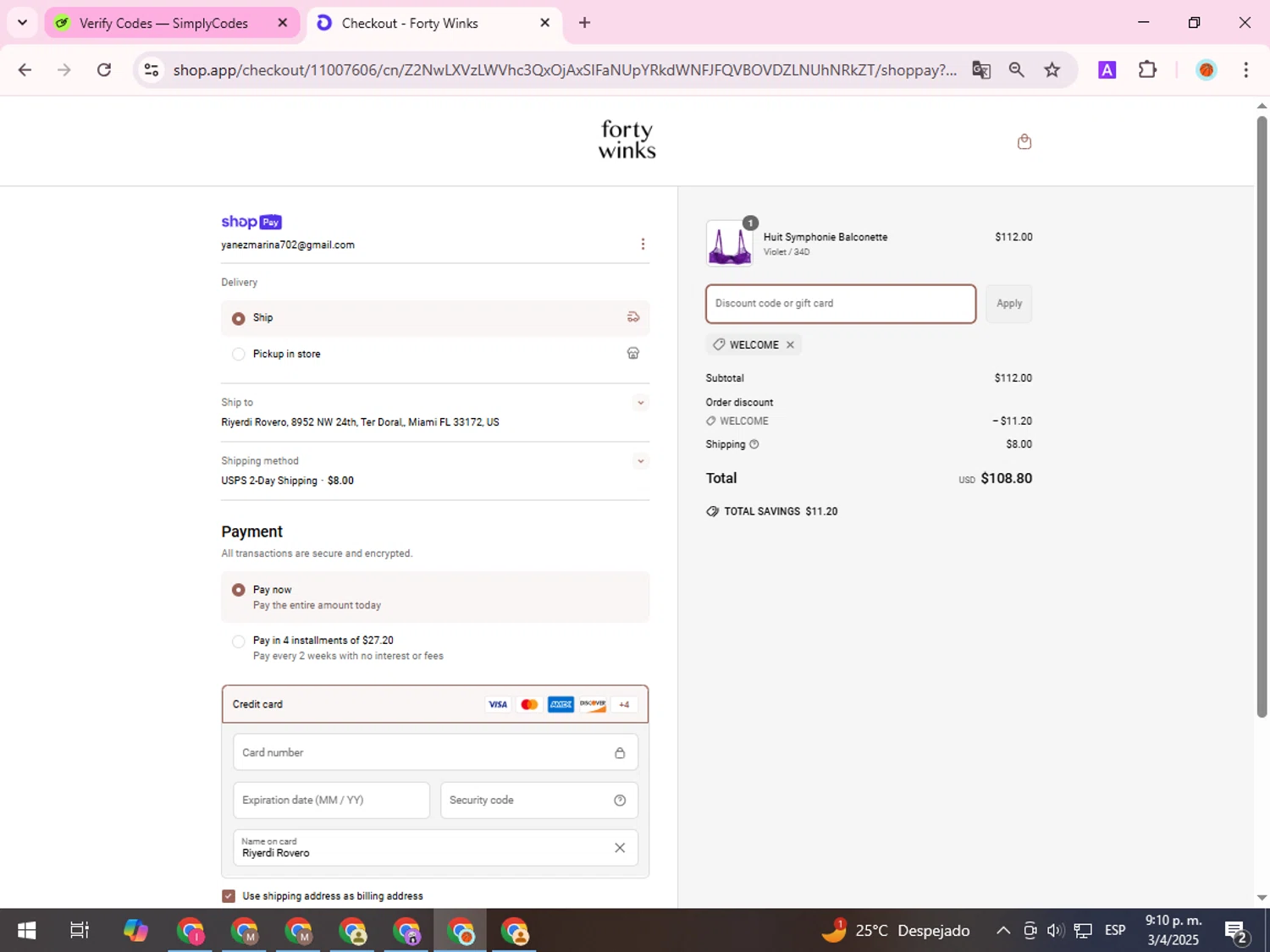The height and width of the screenshot is (952, 1270).
Task: Open Google Translate icon in address bar
Action: 981,70
